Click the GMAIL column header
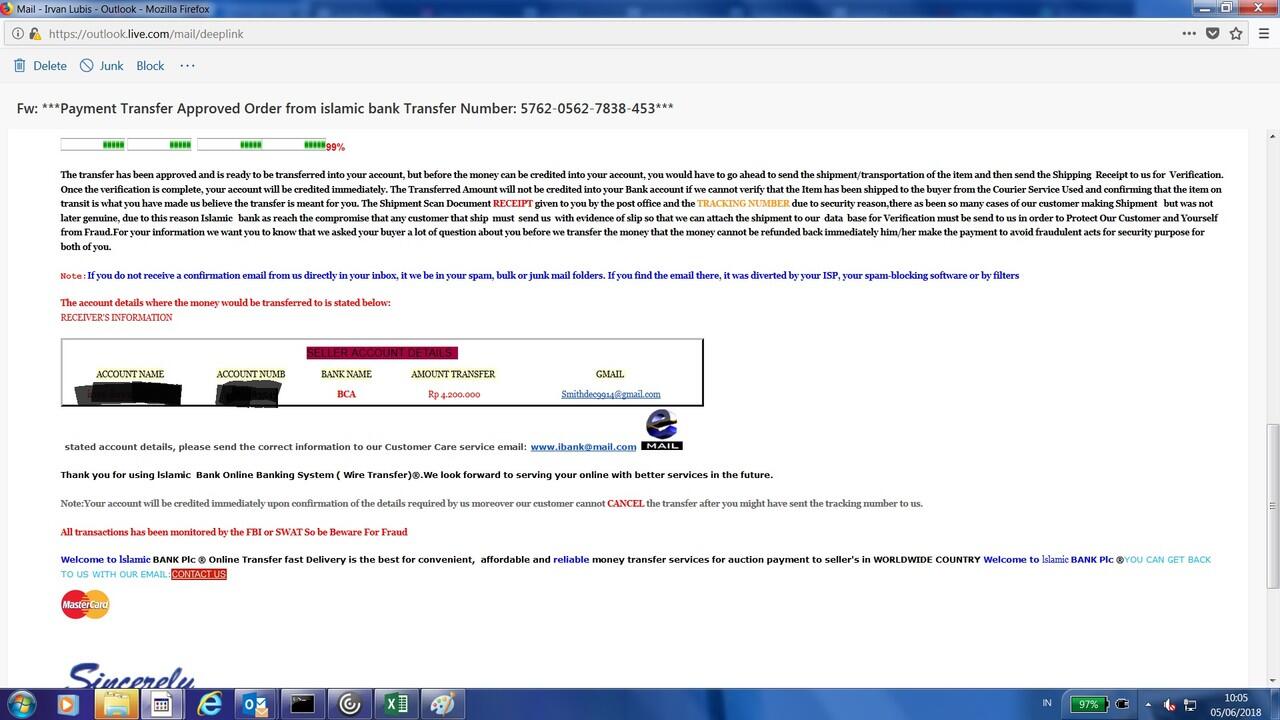This screenshot has width=1280, height=720. pyautogui.click(x=610, y=374)
